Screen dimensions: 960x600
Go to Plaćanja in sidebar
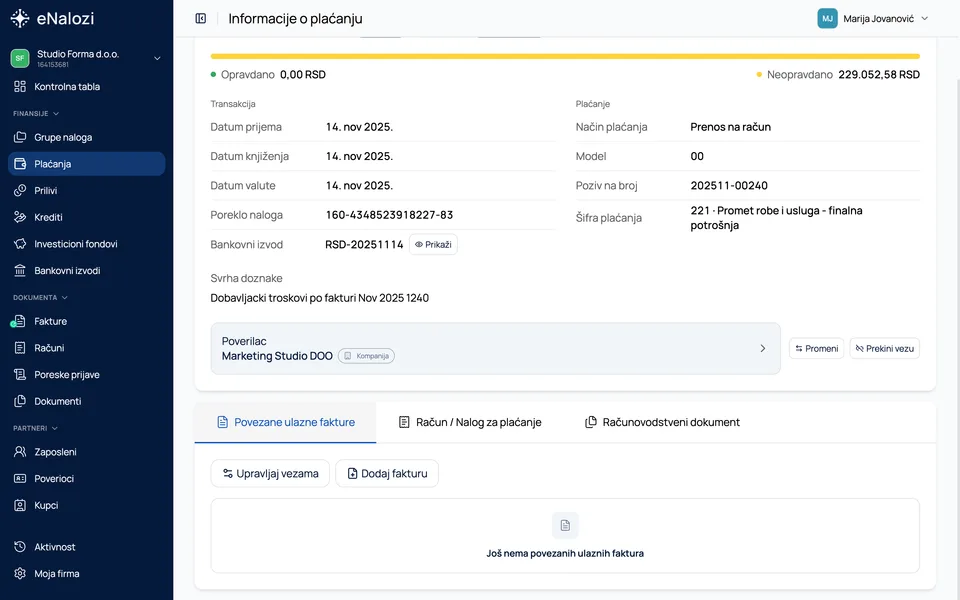86,164
